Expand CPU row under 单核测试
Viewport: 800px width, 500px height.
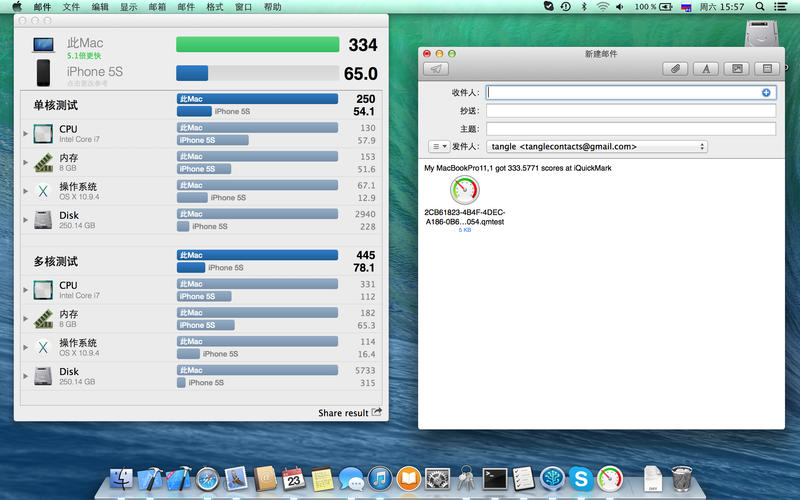pos(25,134)
